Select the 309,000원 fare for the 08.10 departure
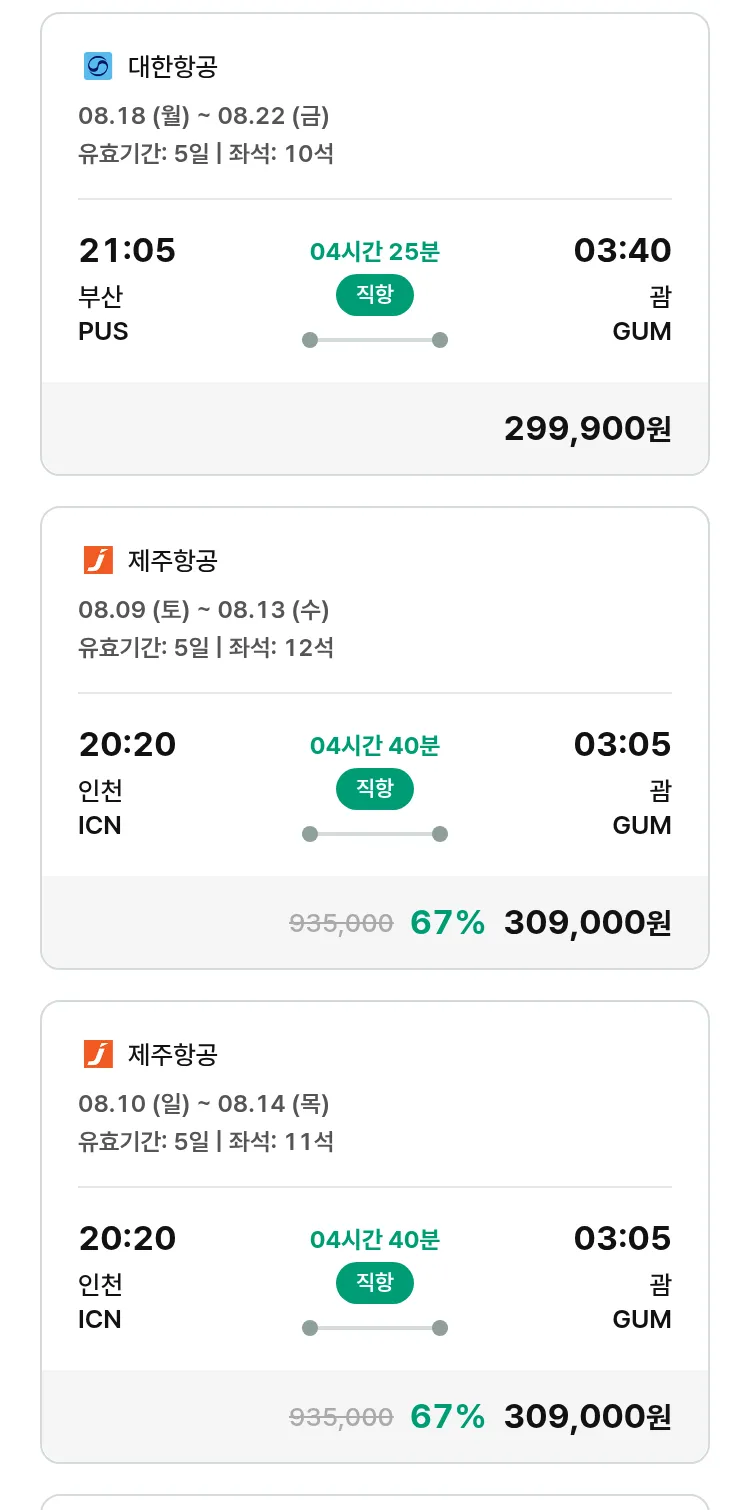This screenshot has height=1510, width=750. (587, 1416)
